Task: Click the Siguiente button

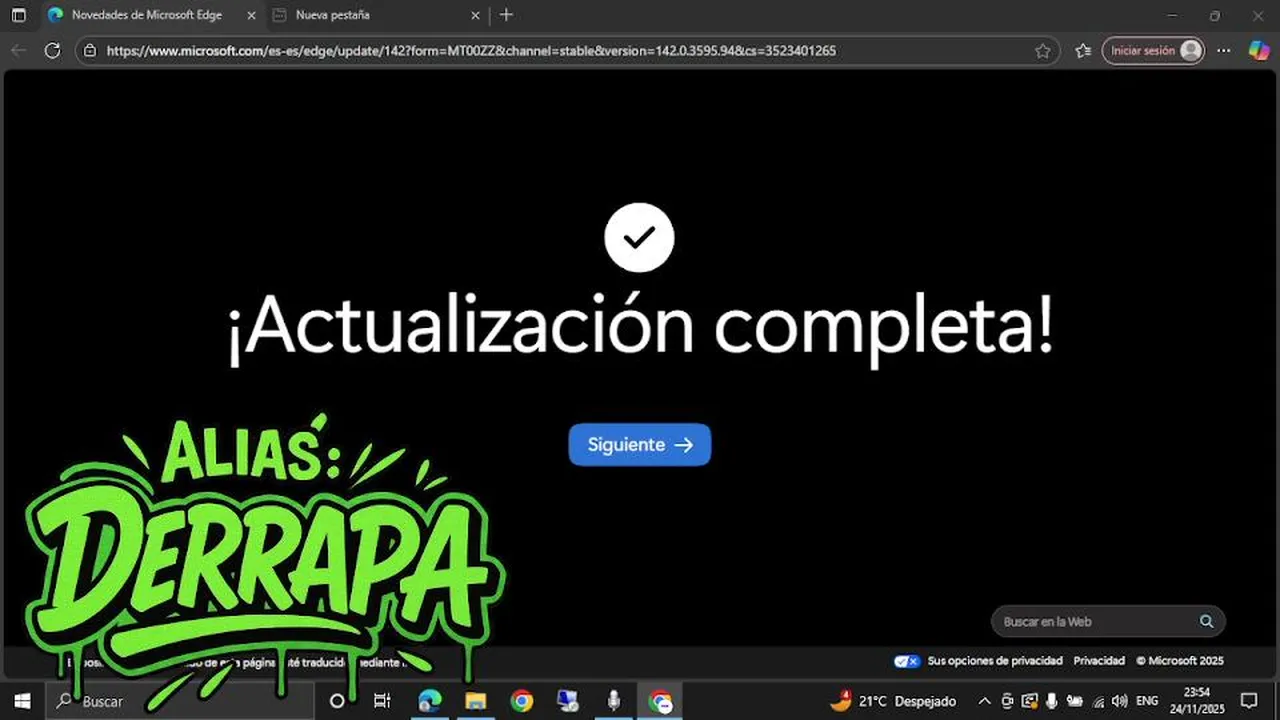Action: 640,445
